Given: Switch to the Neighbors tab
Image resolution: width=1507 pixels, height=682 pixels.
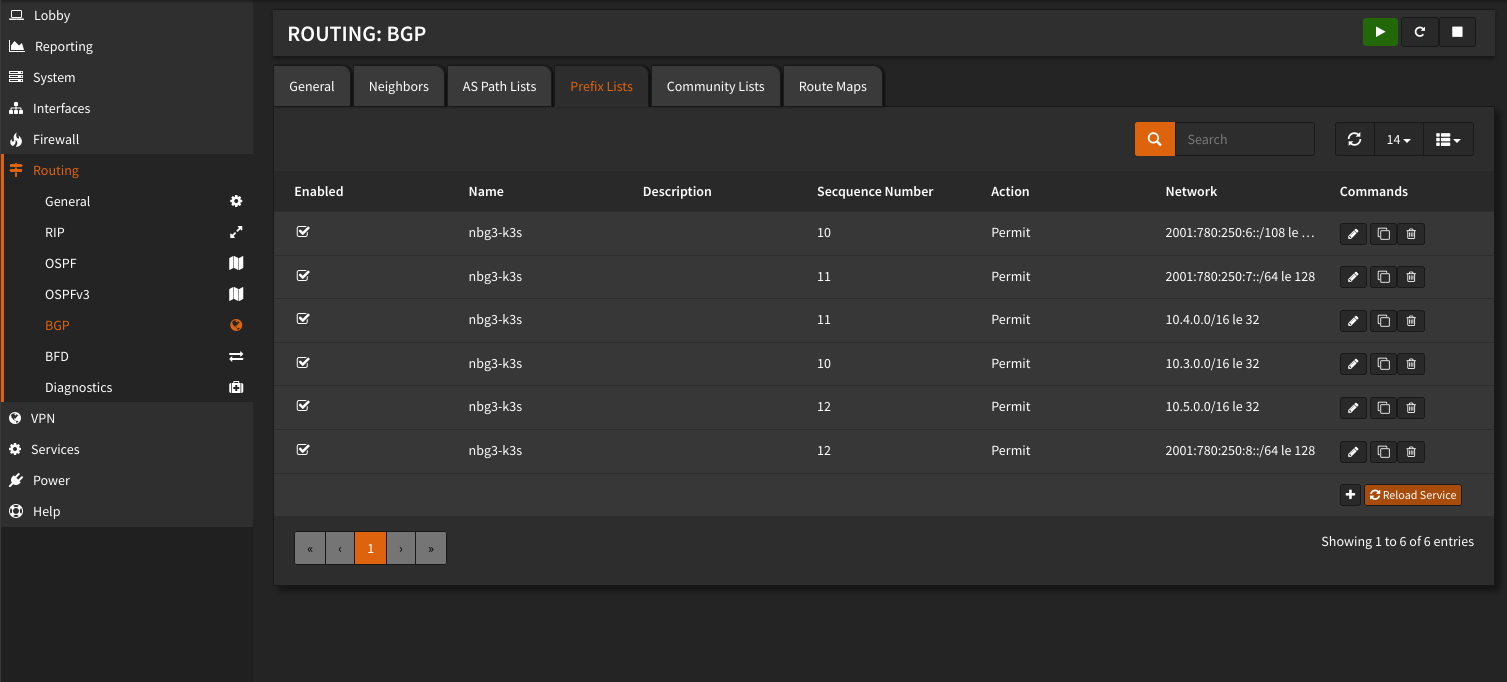Looking at the screenshot, I should (398, 87).
